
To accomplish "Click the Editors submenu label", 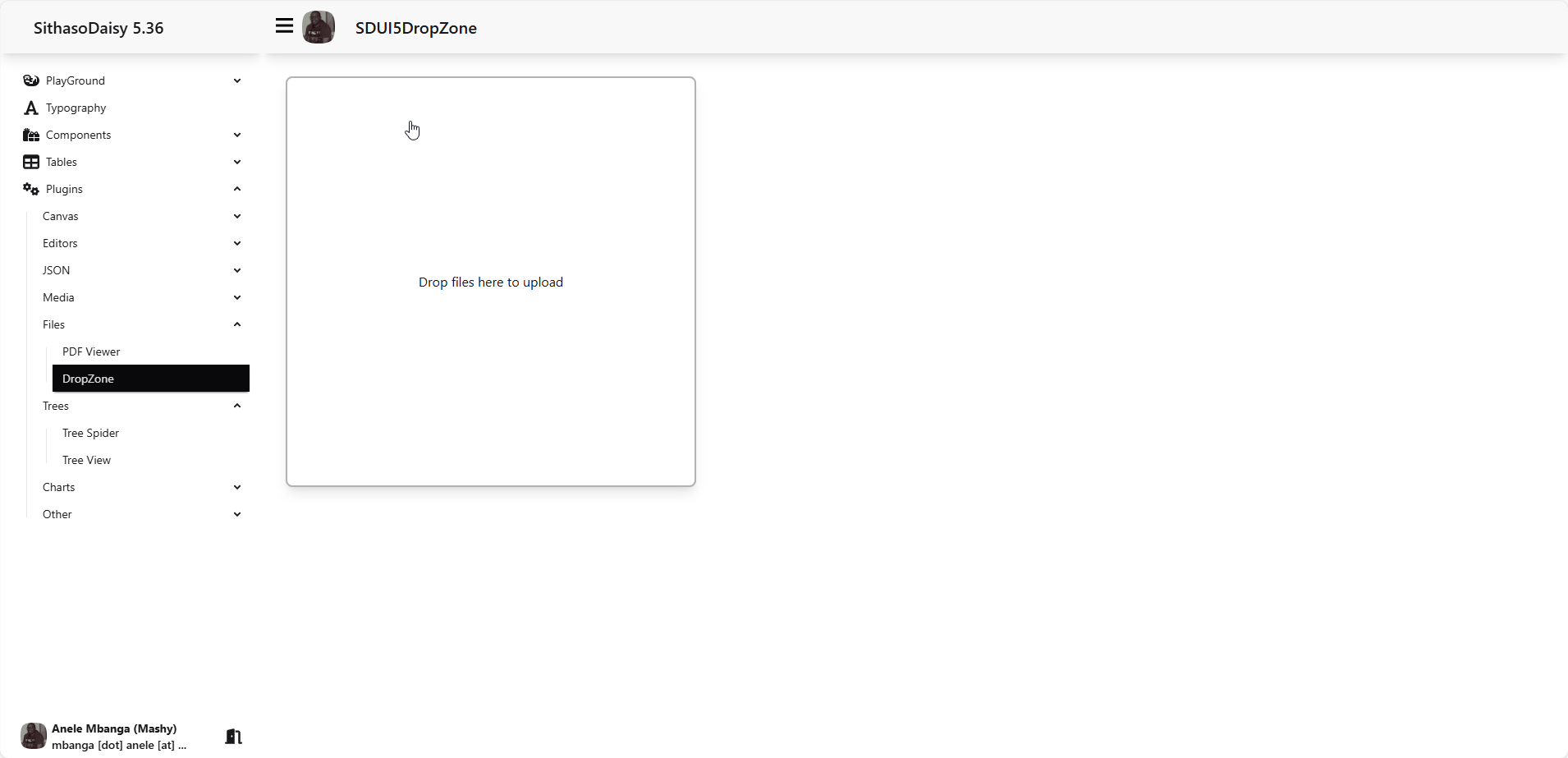I will click(60, 243).
